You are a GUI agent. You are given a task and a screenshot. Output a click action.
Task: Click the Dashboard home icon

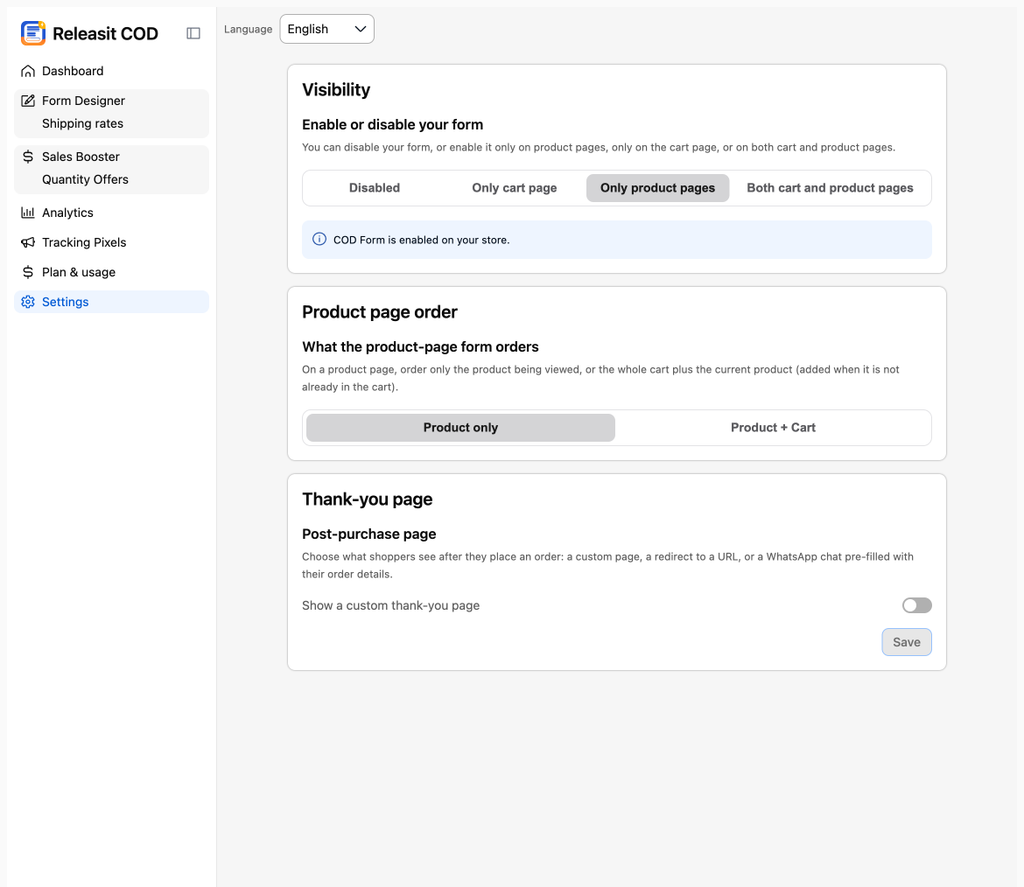pyautogui.click(x=27, y=71)
